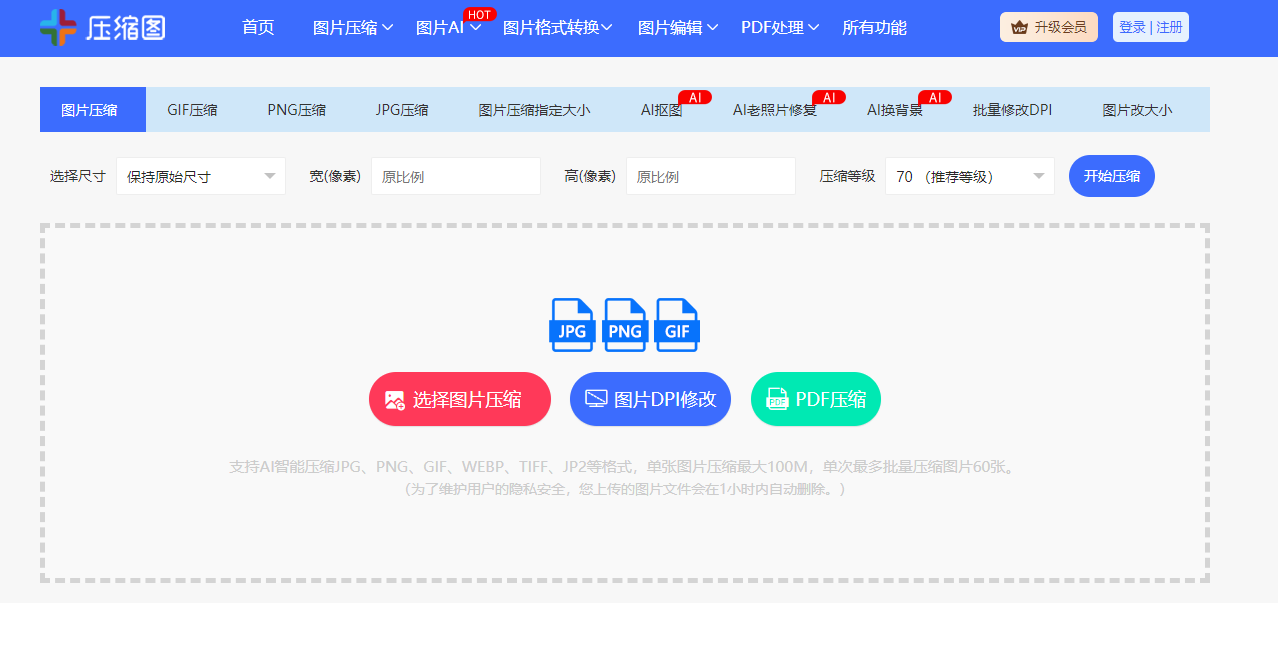Click the monitor icon on 图片DPI修改 button
1278x668 pixels.
[594, 398]
